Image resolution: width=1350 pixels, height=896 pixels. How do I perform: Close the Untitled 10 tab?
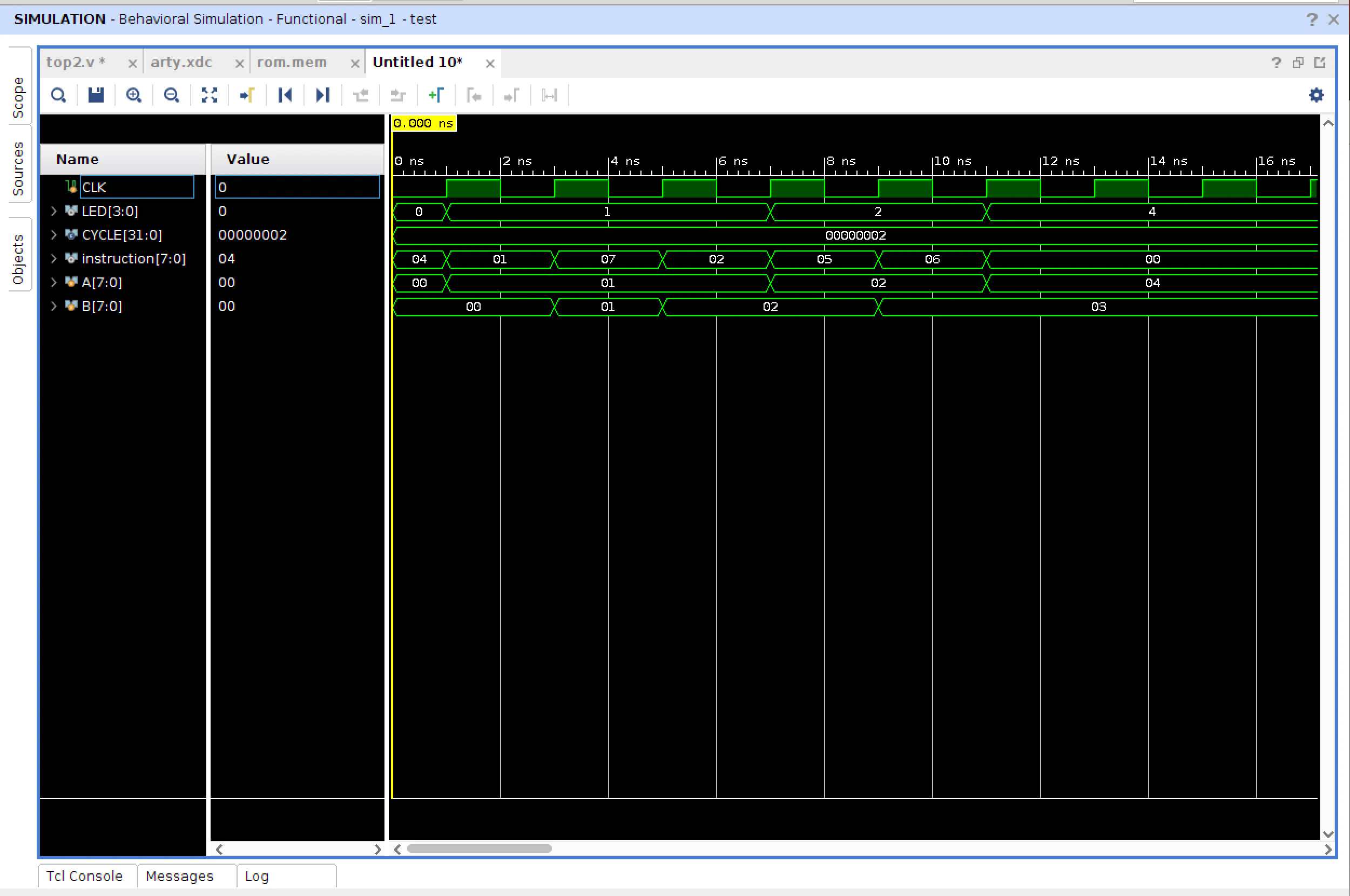tap(490, 64)
